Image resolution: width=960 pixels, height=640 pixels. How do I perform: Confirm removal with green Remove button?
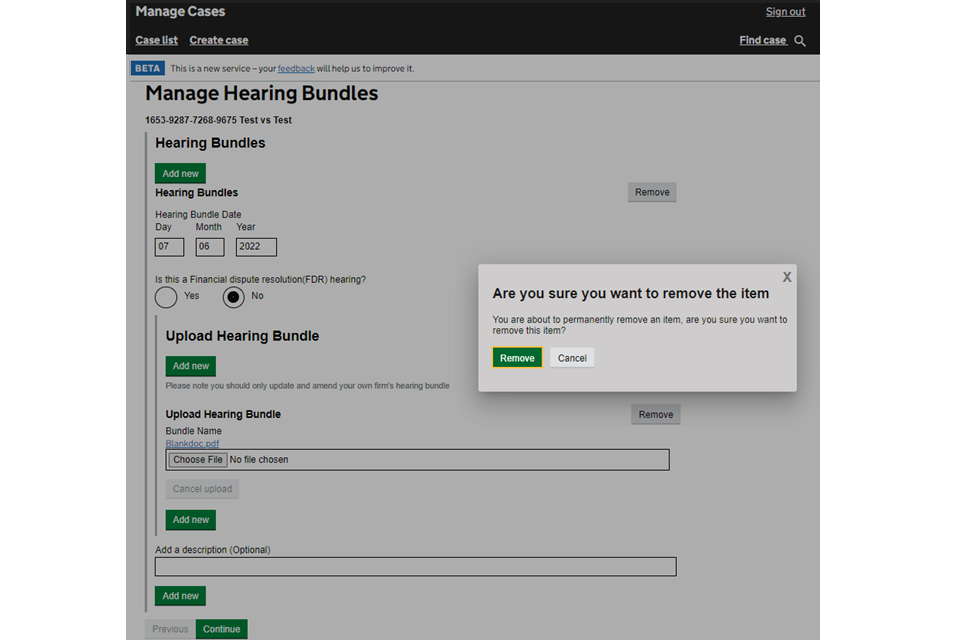(517, 358)
